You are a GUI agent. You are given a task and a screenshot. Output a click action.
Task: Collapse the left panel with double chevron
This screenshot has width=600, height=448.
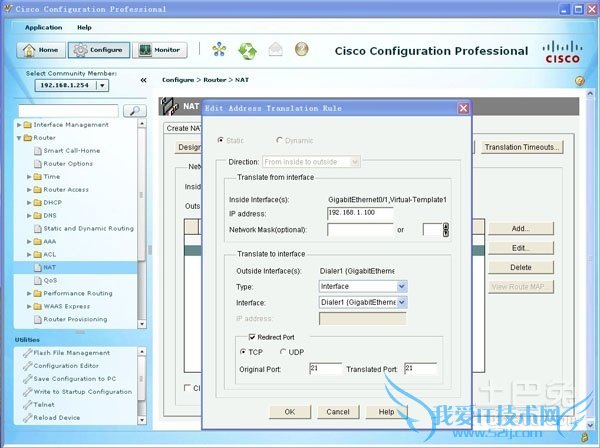click(143, 80)
